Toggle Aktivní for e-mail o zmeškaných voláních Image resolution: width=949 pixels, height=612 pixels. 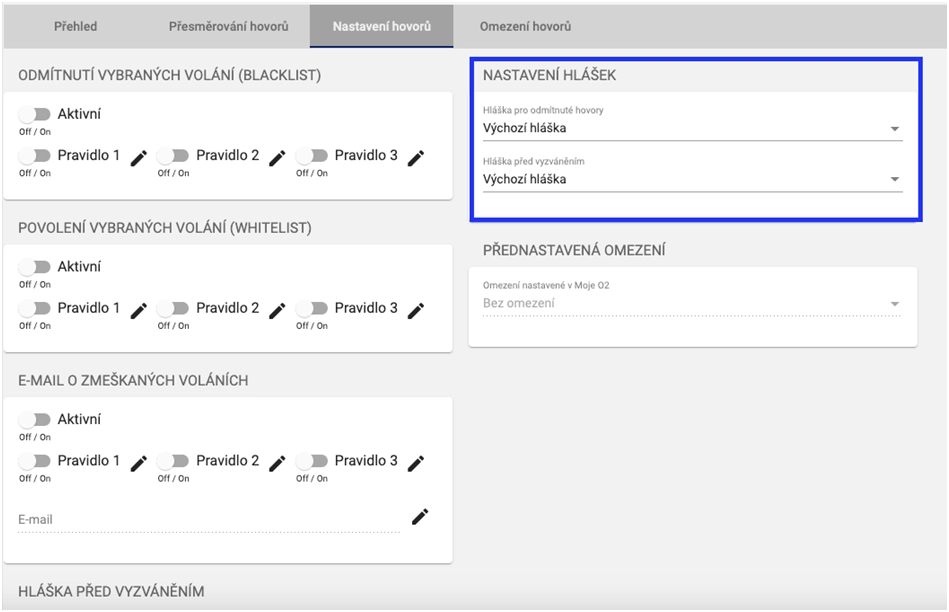click(35, 420)
